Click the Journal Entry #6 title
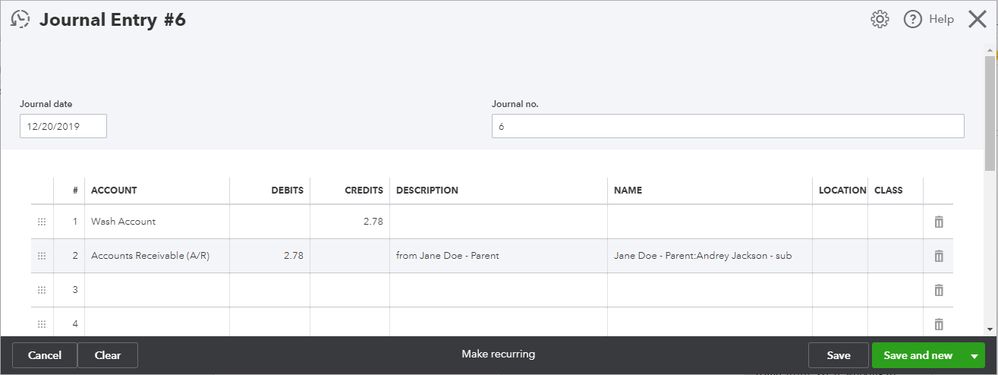 pyautogui.click(x=113, y=20)
